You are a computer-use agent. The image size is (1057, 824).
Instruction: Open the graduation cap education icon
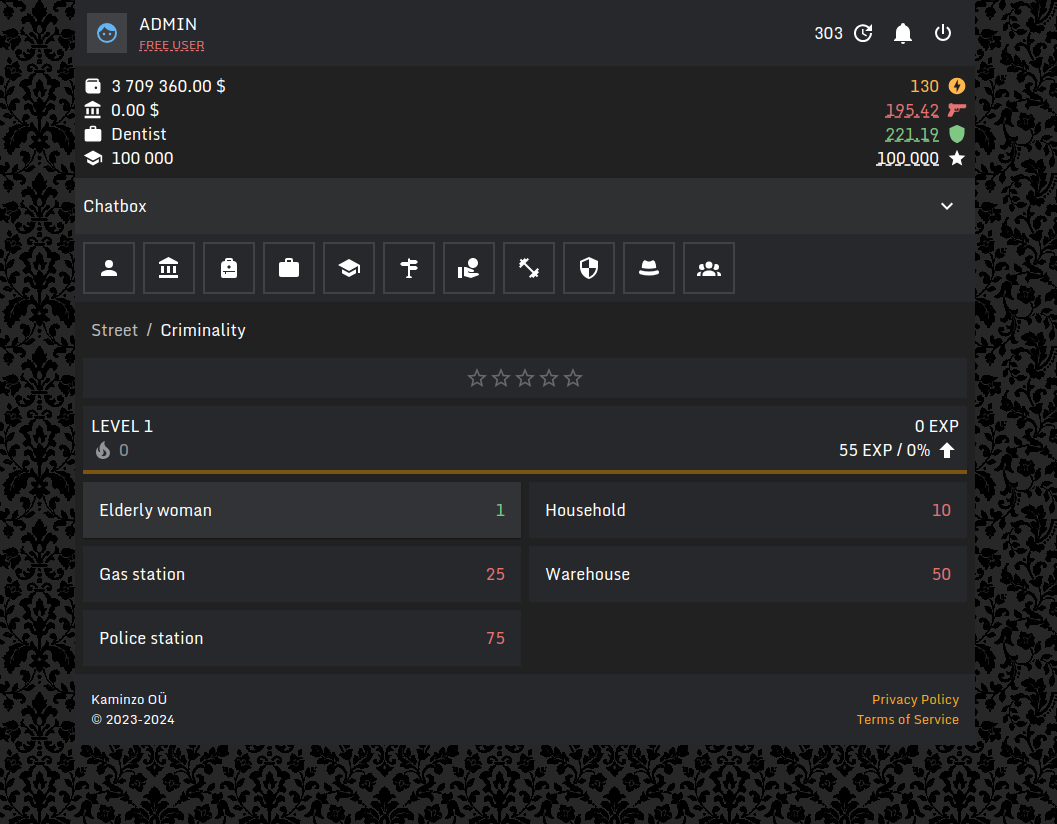(x=349, y=268)
